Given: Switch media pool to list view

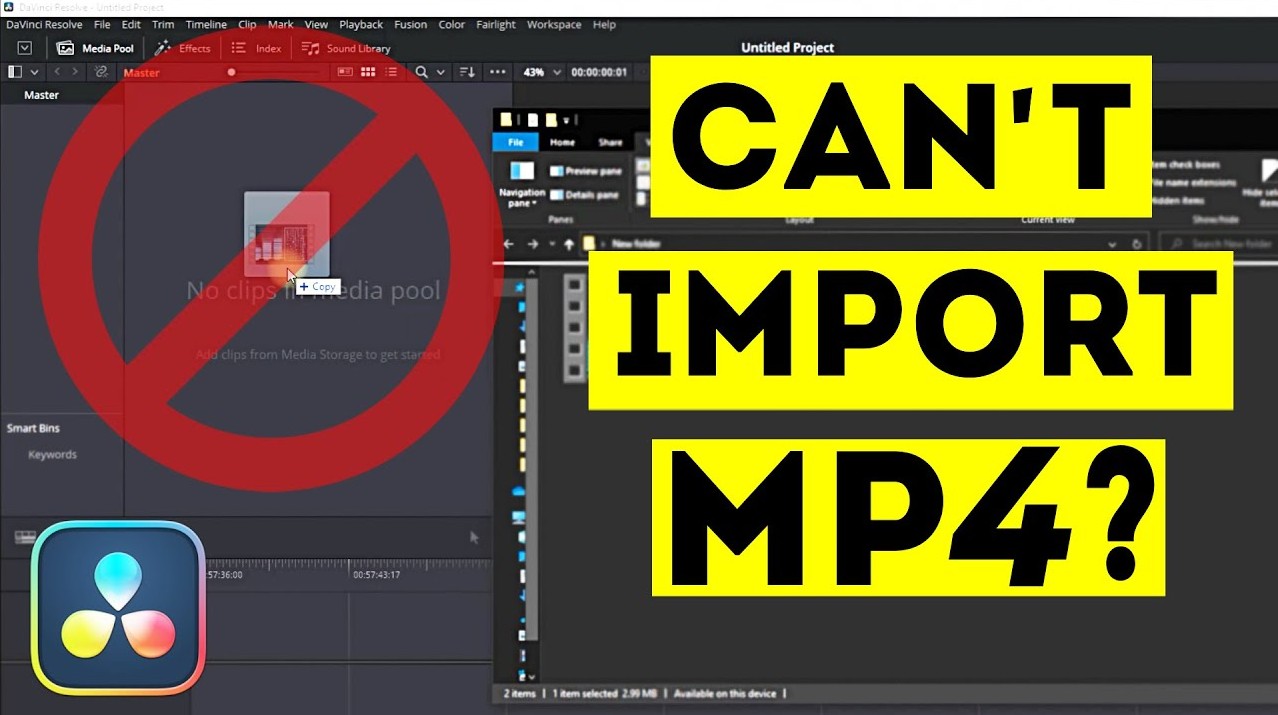Looking at the screenshot, I should pos(391,72).
